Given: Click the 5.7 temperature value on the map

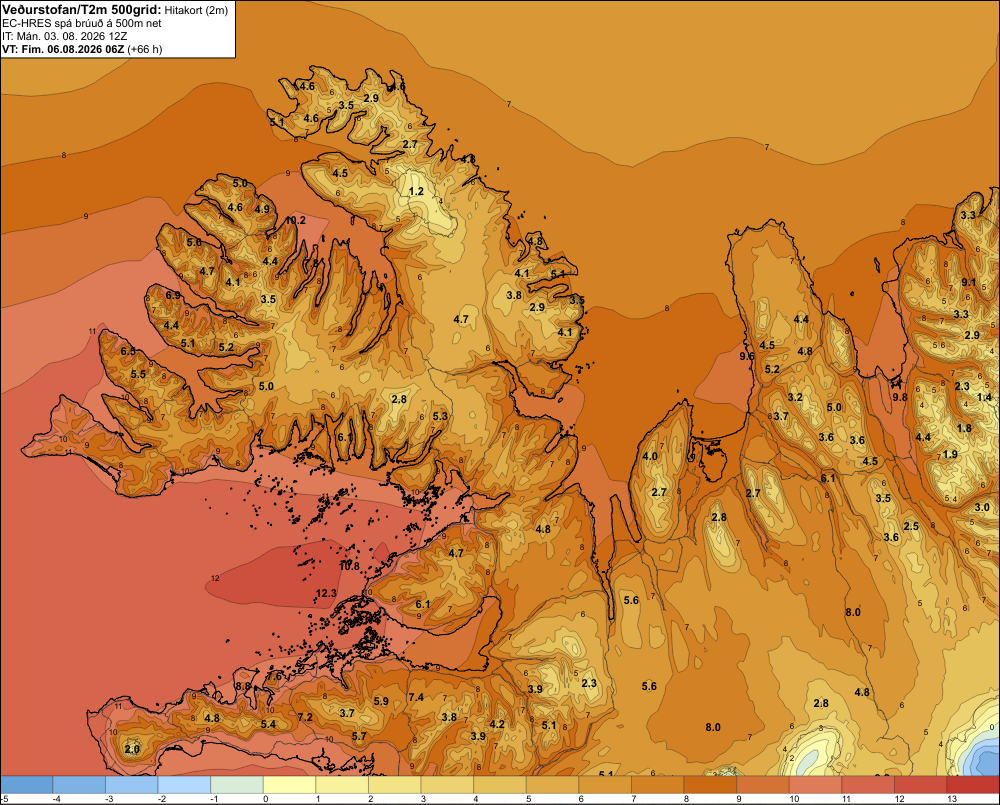Looking at the screenshot, I should pos(359,736).
